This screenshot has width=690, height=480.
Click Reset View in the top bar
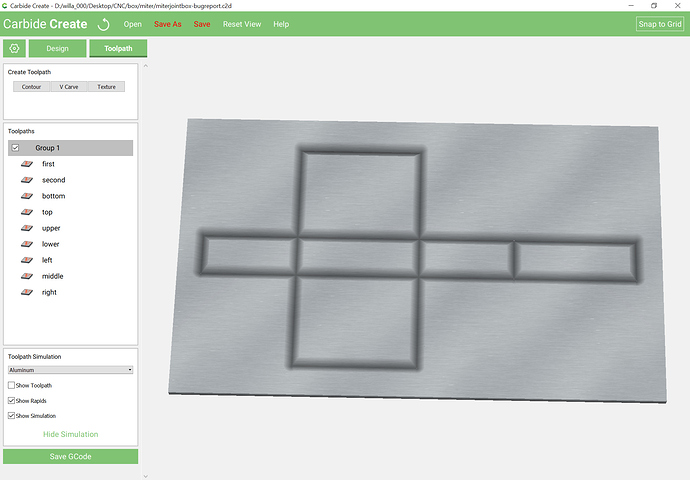pos(242,24)
